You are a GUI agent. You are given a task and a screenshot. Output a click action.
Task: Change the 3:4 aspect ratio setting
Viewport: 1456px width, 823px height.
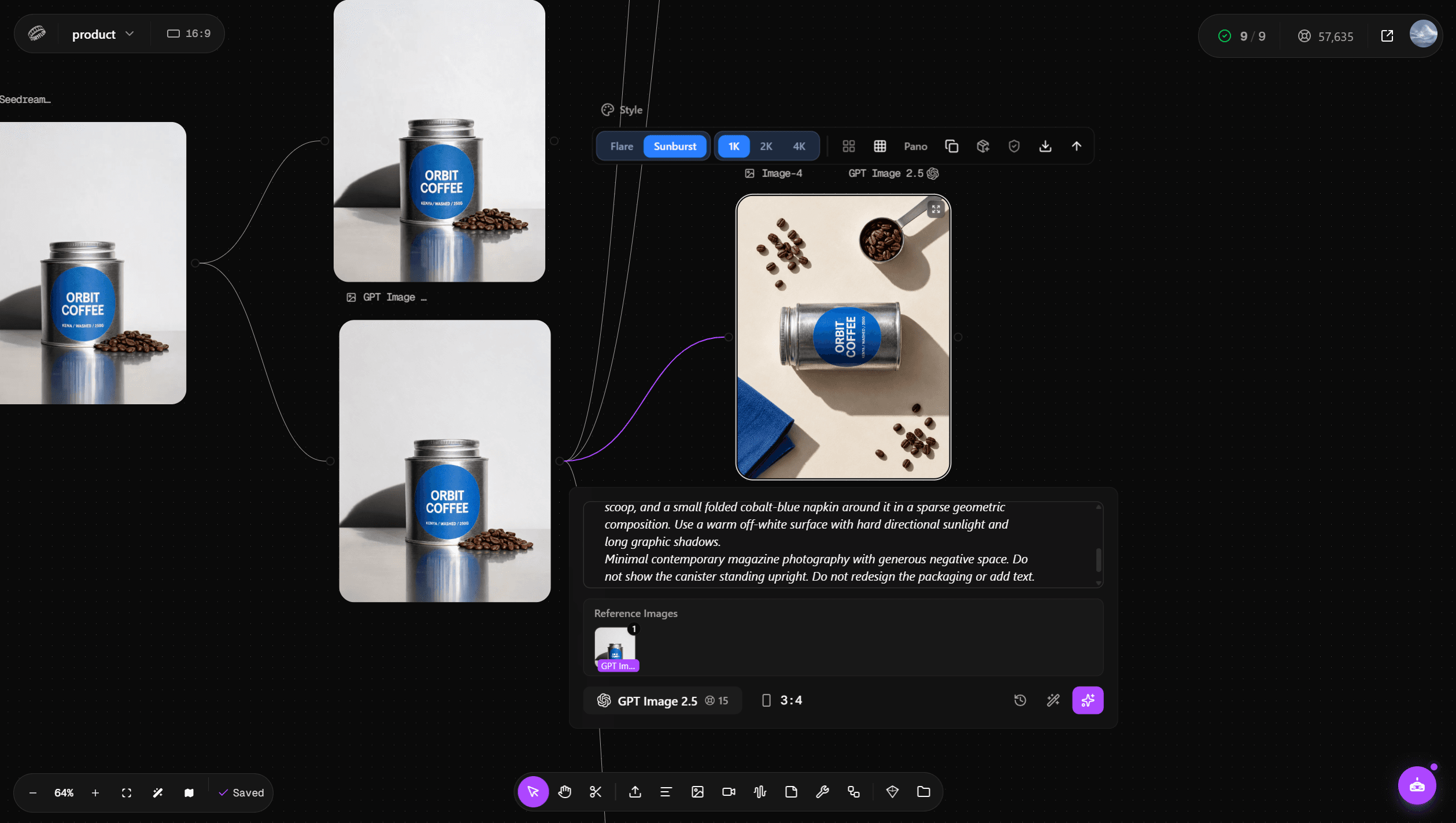pyautogui.click(x=782, y=700)
